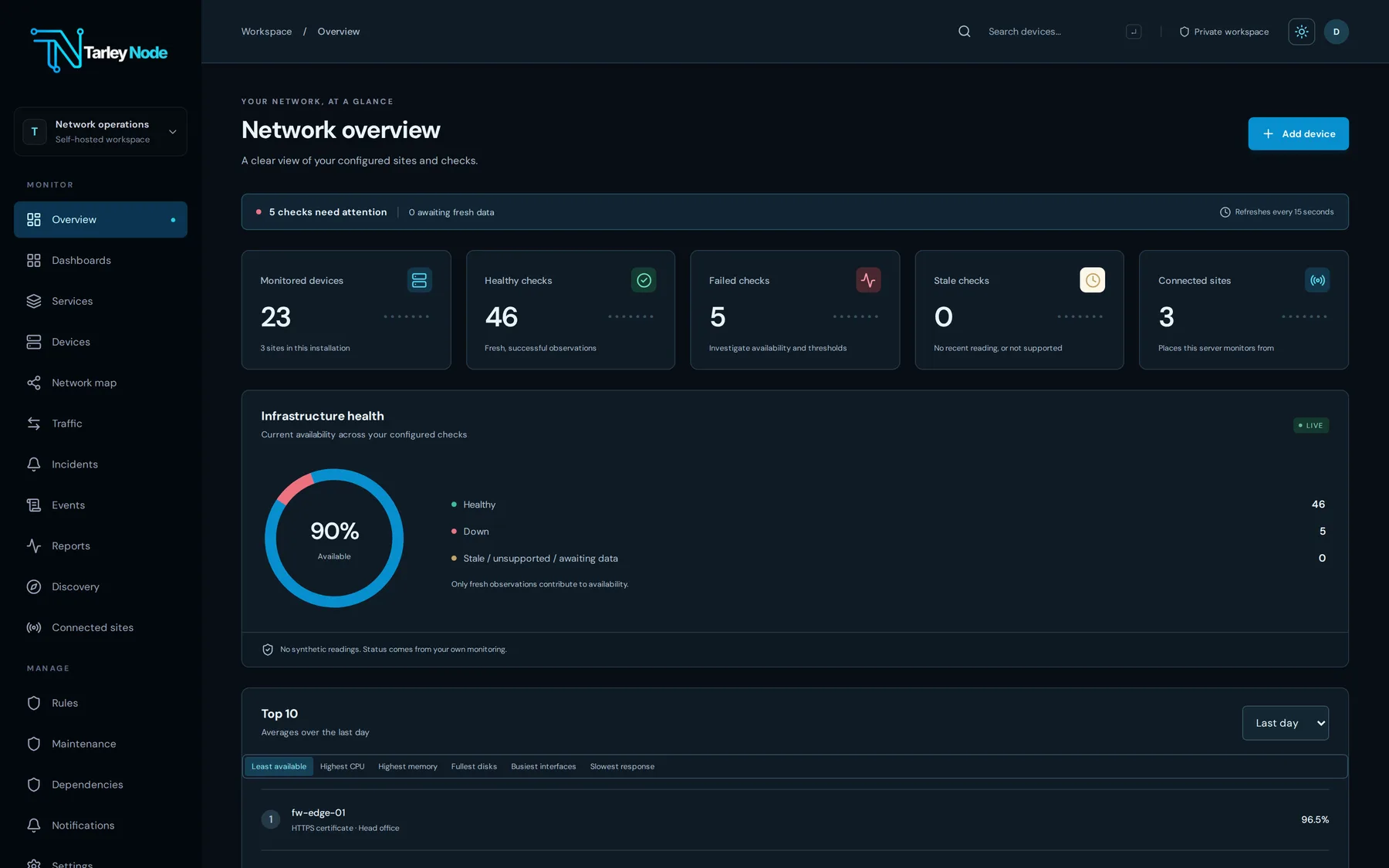The width and height of the screenshot is (1389, 868).
Task: Click the Healthy green legend dot
Action: (454, 505)
